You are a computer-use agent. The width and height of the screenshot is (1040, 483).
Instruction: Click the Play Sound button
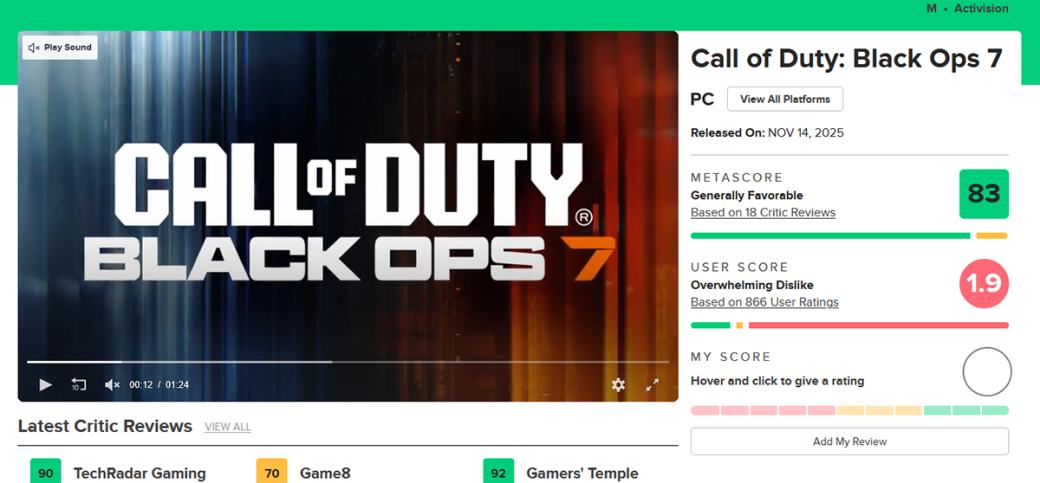pos(60,48)
